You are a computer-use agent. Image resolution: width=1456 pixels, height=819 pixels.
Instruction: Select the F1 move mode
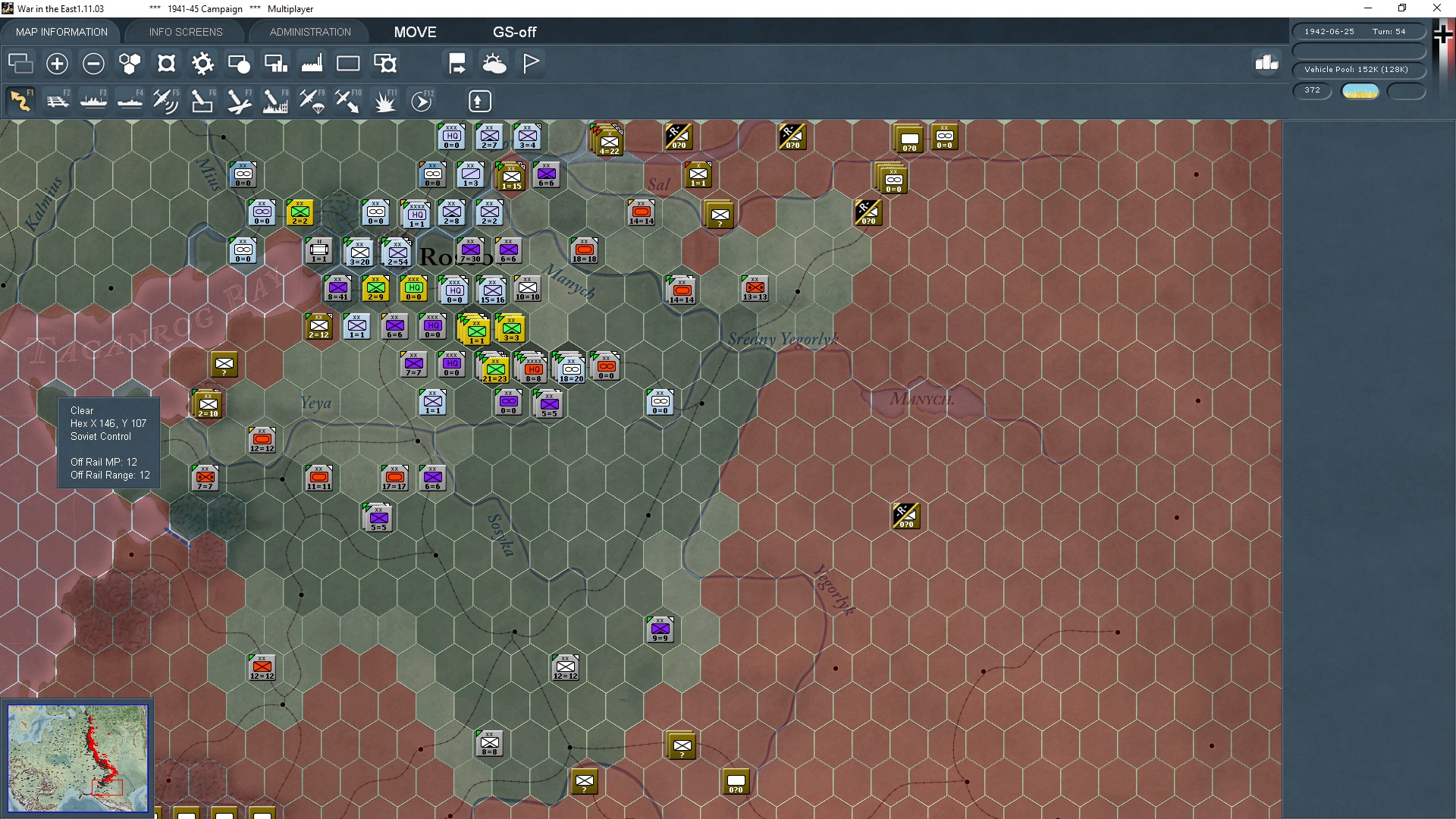pyautogui.click(x=20, y=101)
